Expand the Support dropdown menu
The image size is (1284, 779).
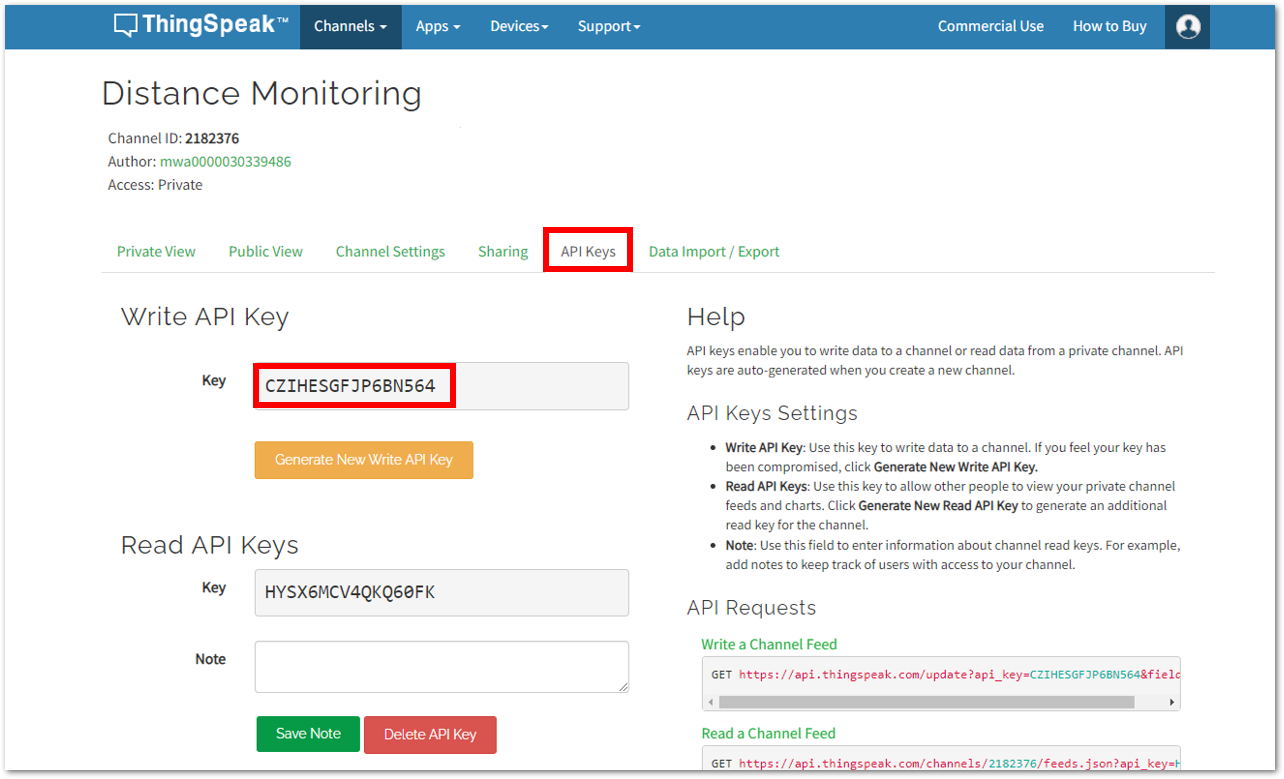coord(609,26)
